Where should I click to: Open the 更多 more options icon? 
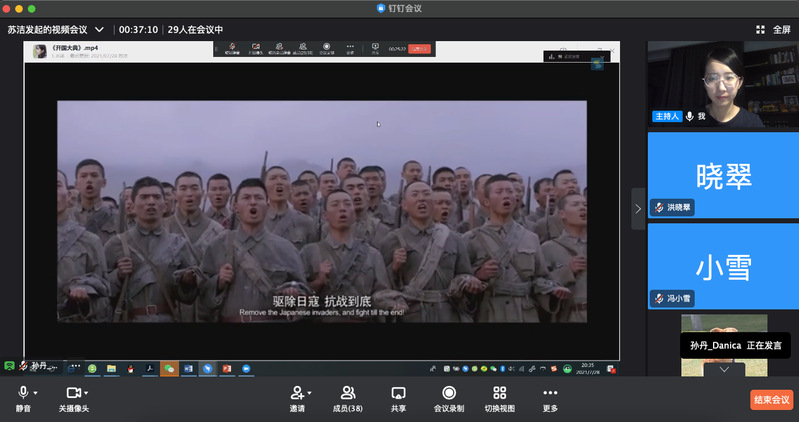click(550, 393)
